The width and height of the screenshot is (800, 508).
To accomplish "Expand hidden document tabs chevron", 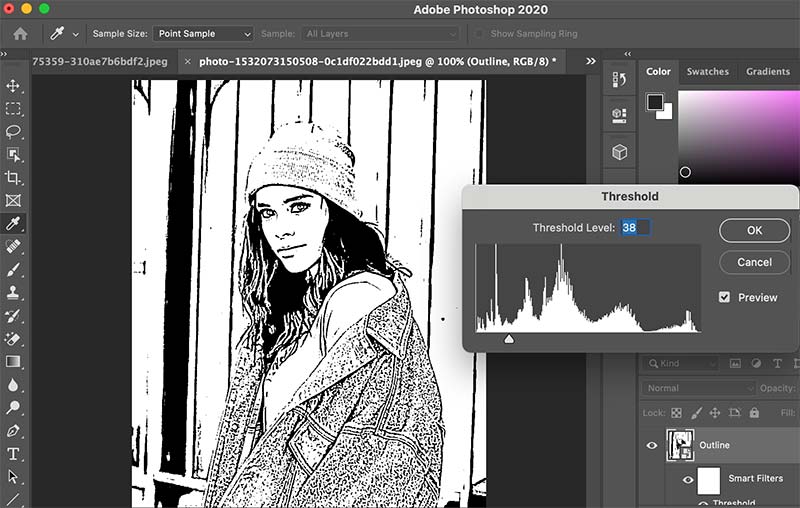I will pyautogui.click(x=591, y=61).
